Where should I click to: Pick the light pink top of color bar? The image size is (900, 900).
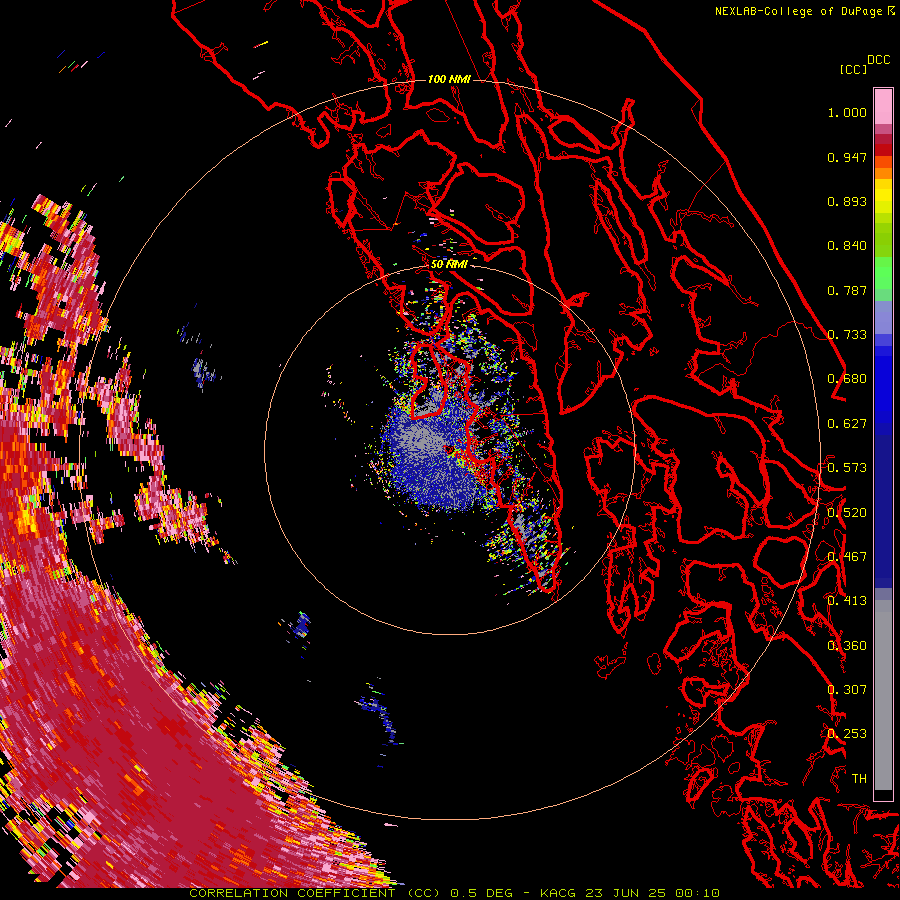click(x=883, y=106)
